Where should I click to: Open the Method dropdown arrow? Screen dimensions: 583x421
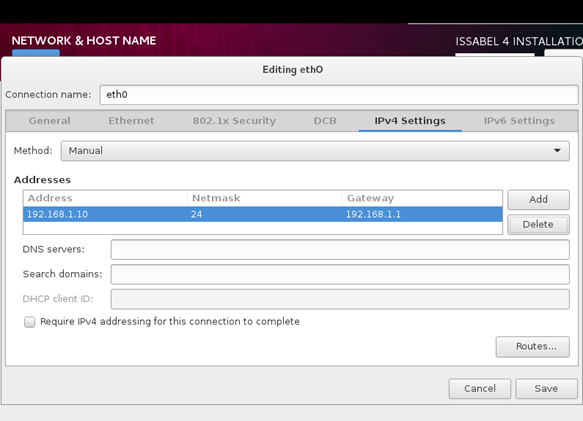(557, 151)
